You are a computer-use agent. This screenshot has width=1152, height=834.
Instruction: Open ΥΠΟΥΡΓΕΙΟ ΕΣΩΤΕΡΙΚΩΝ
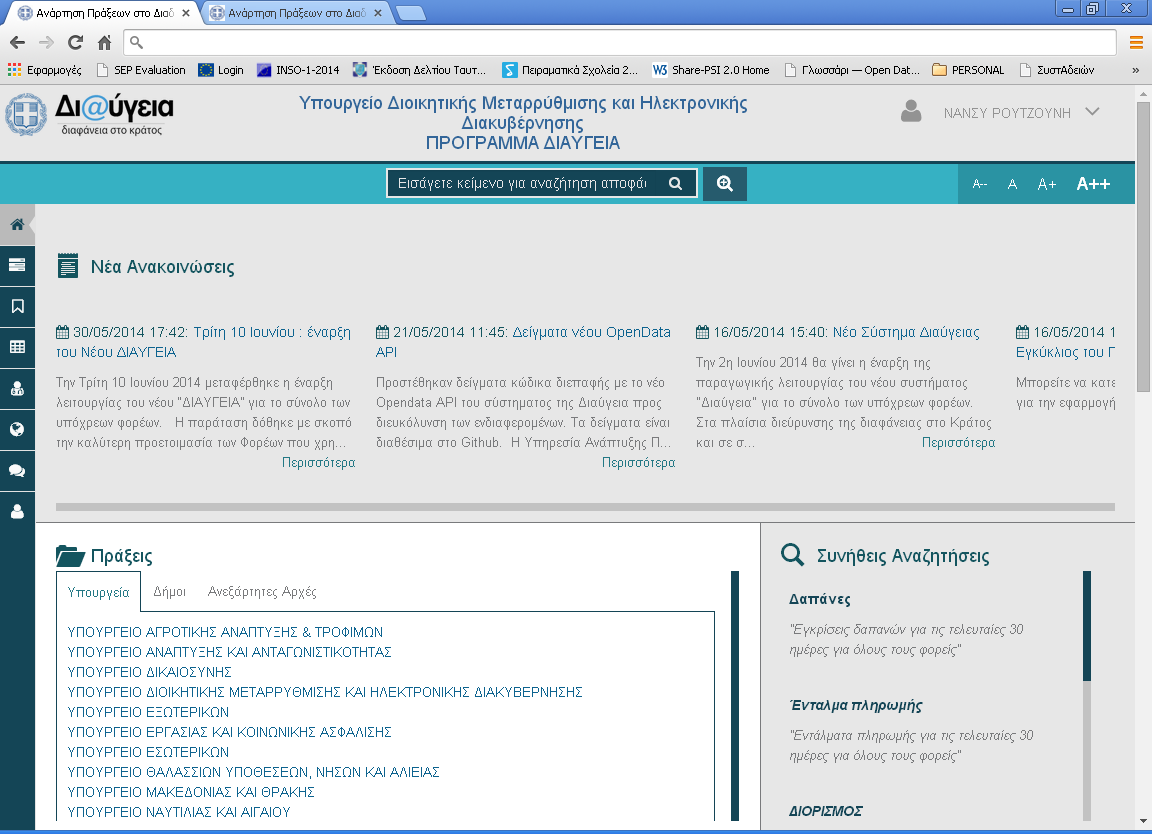click(x=148, y=752)
